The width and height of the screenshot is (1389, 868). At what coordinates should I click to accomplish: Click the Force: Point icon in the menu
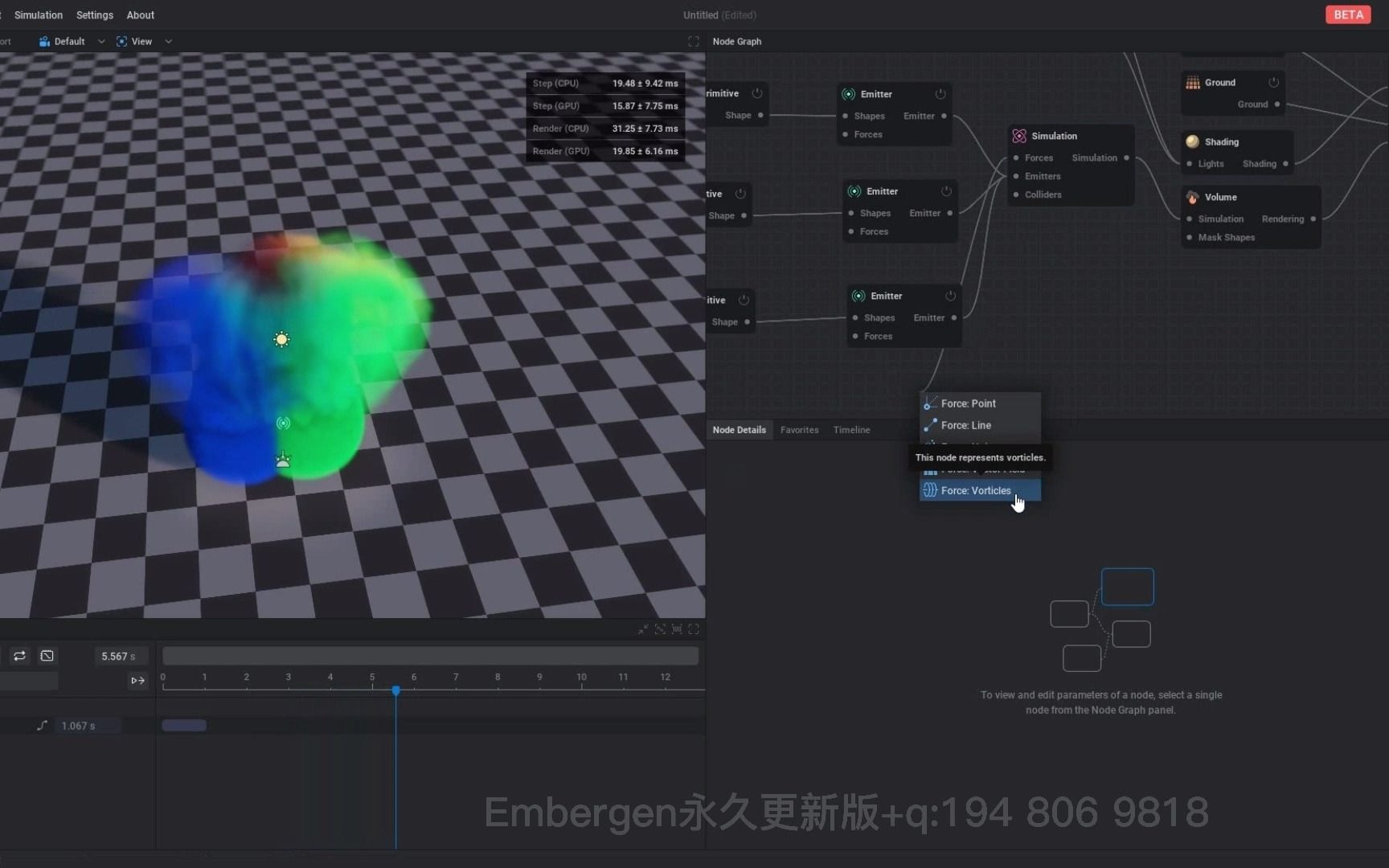930,403
